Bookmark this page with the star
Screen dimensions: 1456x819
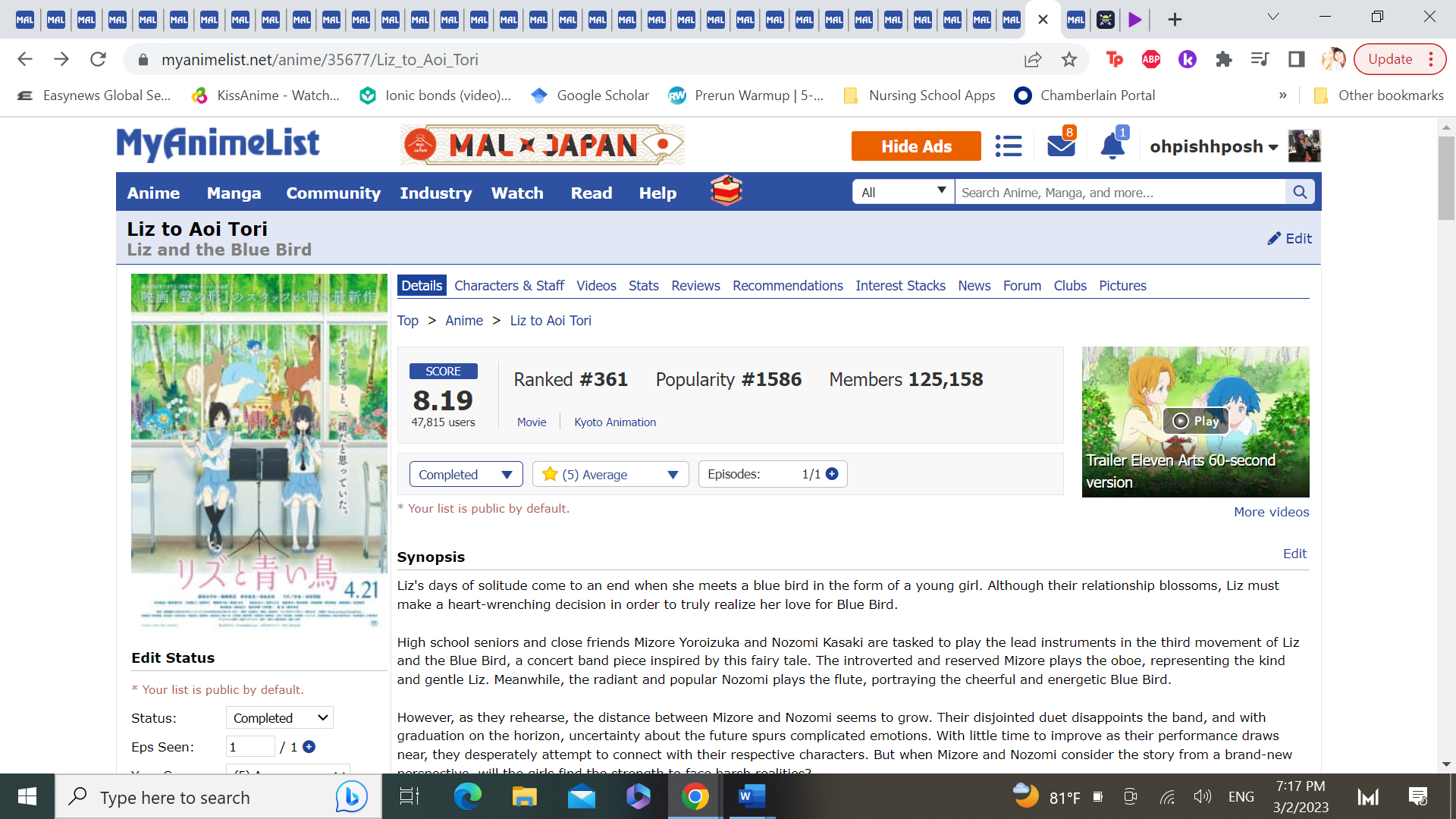1069,59
